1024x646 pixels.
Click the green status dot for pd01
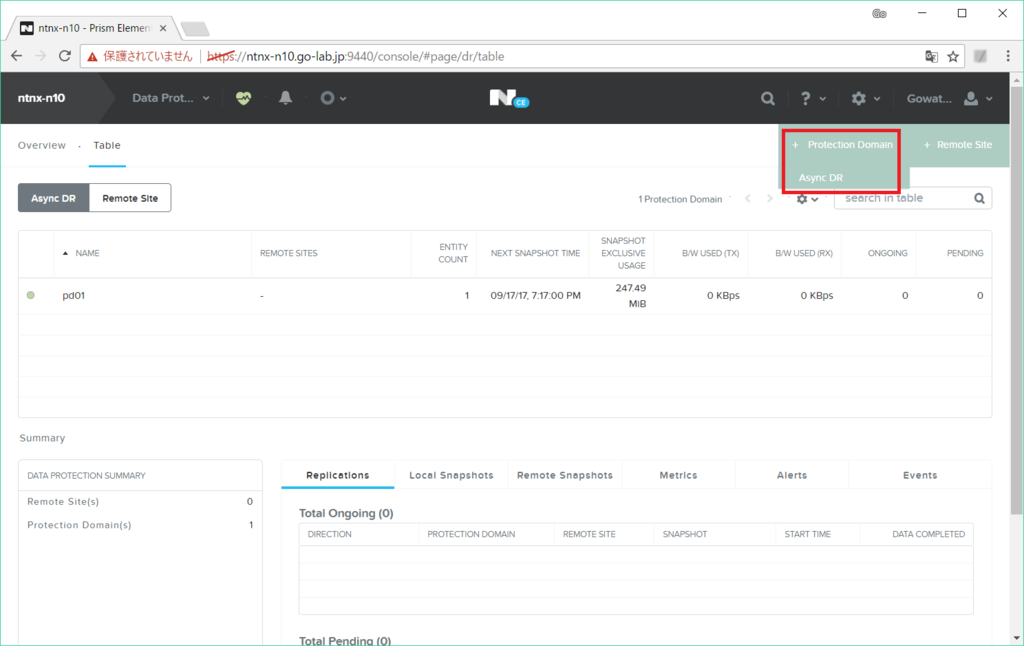tap(31, 295)
